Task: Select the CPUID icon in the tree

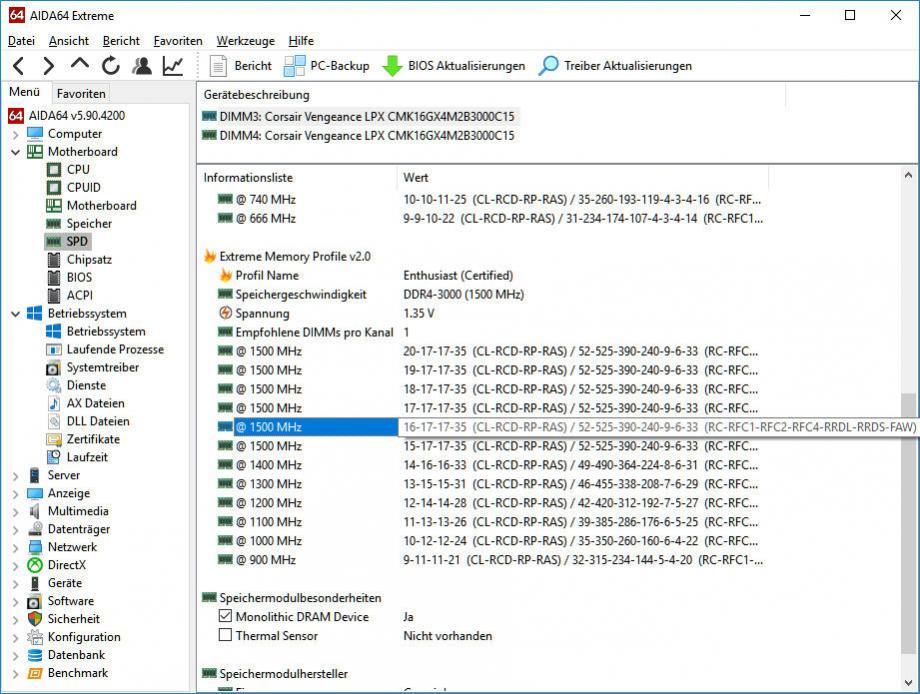Action: click(x=54, y=188)
